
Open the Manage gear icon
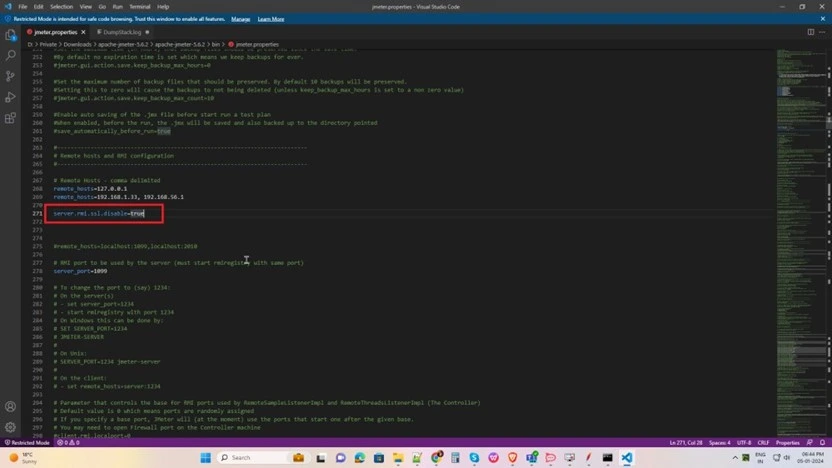click(x=11, y=427)
